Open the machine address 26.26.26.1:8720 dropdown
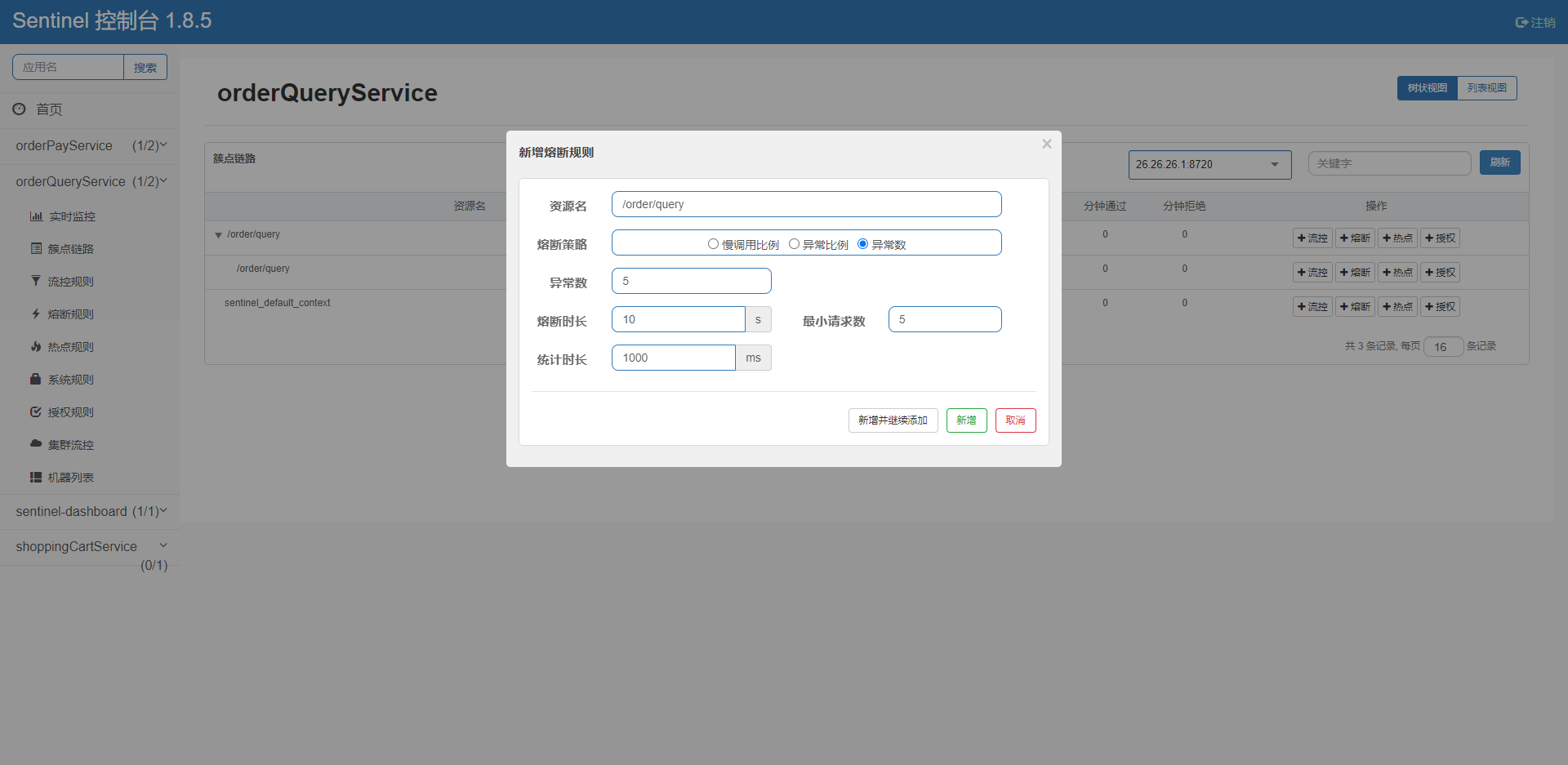1568x765 pixels. tap(1209, 164)
